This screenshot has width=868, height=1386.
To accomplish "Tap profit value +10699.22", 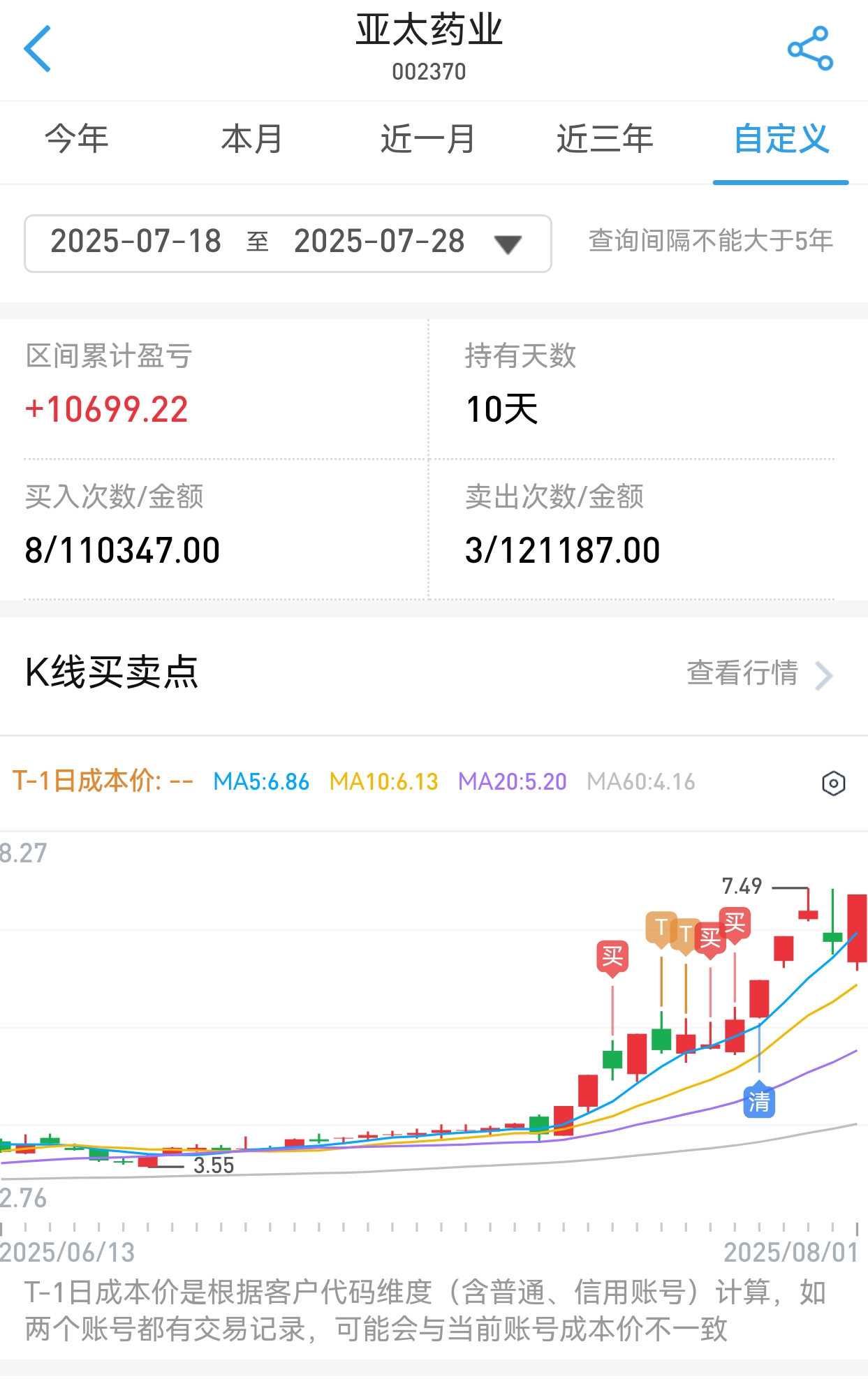I will coord(106,409).
